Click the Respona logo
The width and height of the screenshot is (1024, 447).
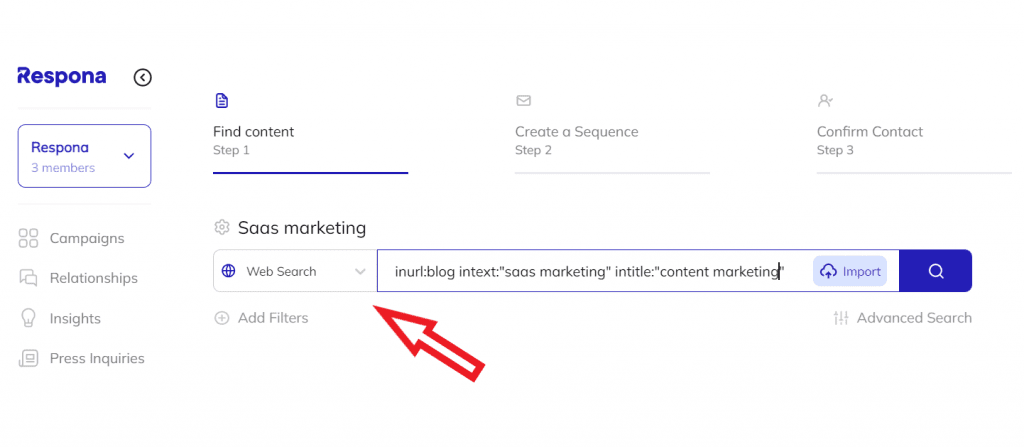tap(61, 76)
